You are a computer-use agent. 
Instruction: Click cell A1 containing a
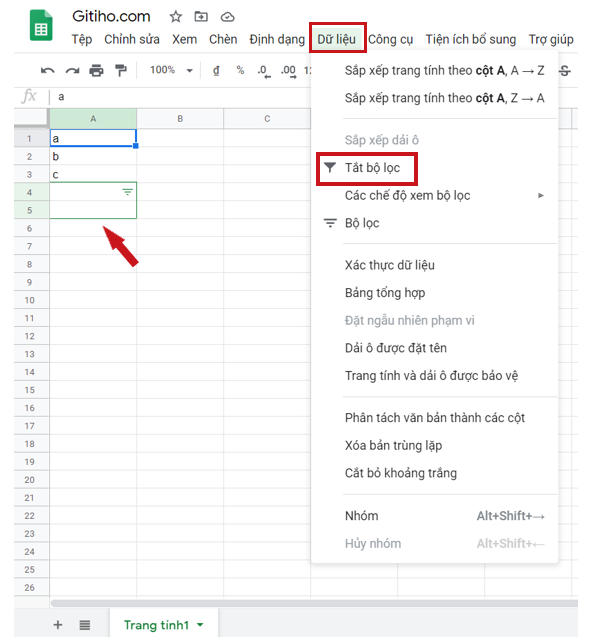coord(93,138)
